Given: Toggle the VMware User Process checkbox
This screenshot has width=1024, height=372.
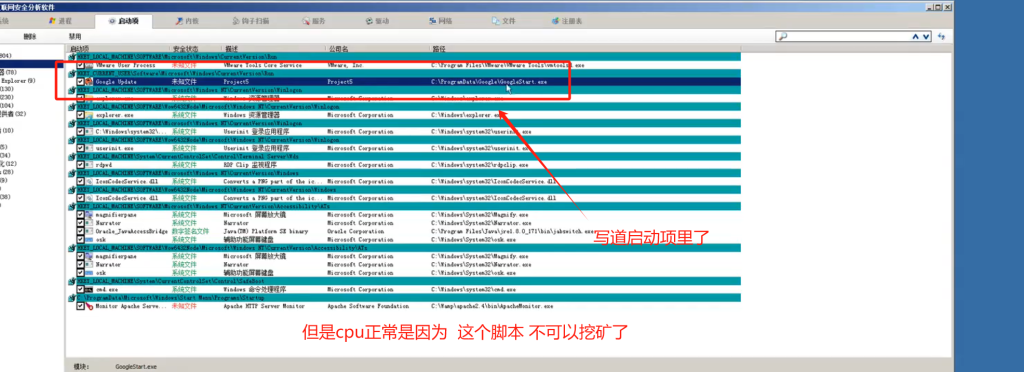Looking at the screenshot, I should (x=80, y=66).
